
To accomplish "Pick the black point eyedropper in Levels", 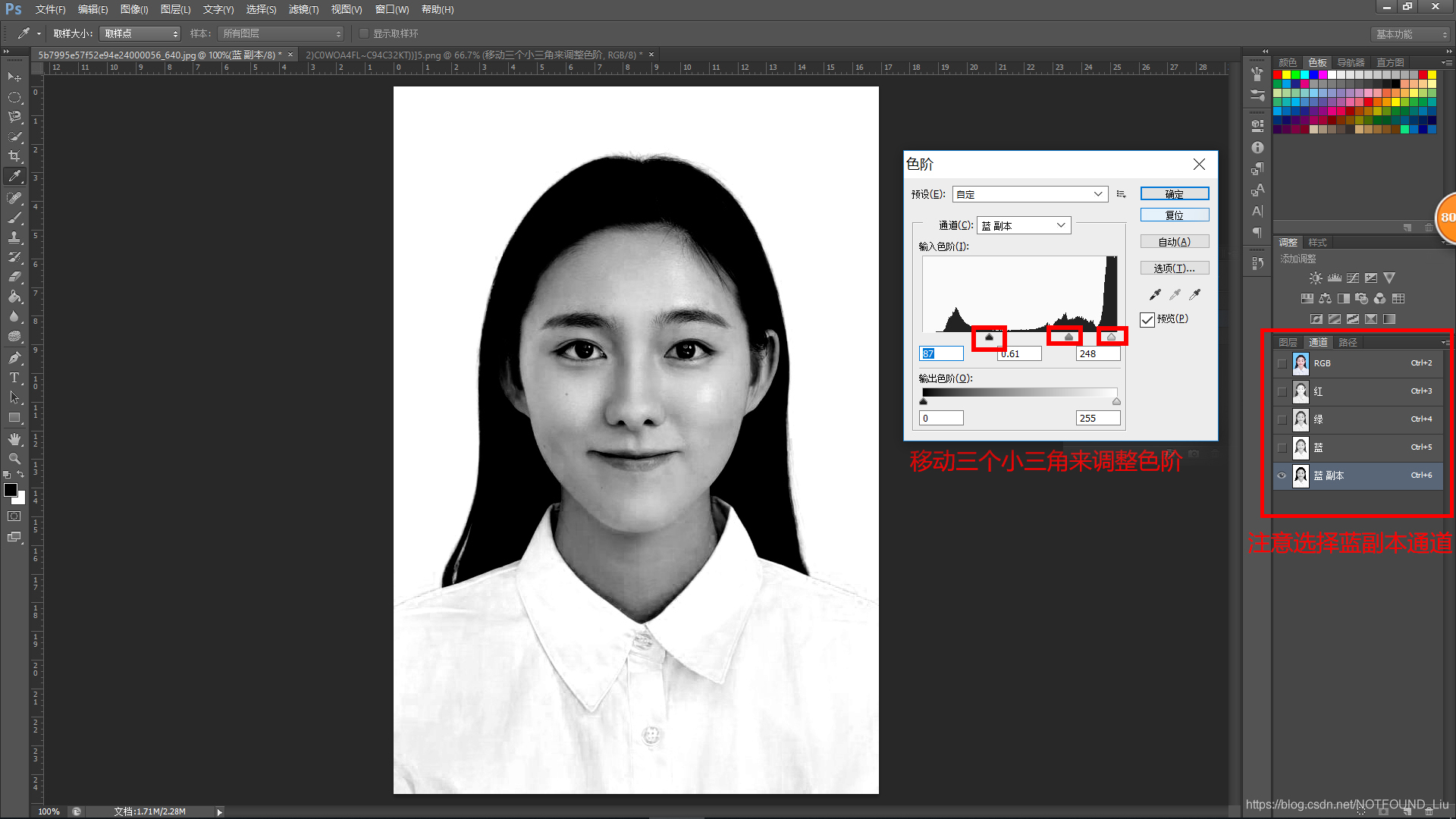I will pyautogui.click(x=1155, y=294).
